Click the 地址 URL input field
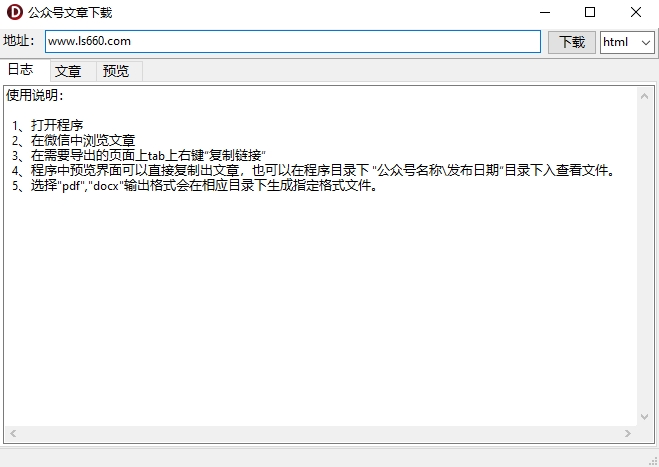659x467 pixels. pyautogui.click(x=292, y=42)
